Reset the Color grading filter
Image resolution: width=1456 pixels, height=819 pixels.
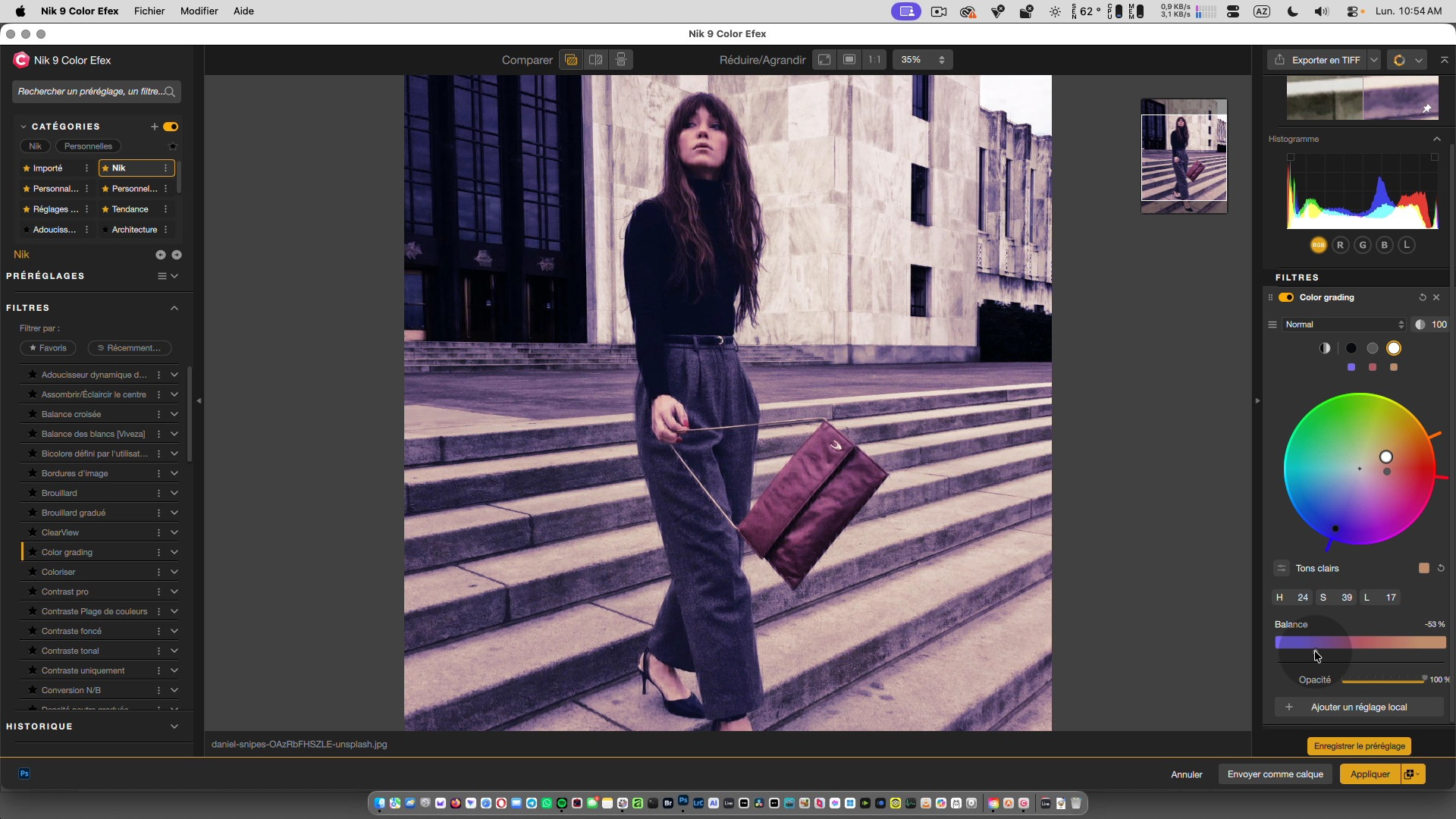1423,297
